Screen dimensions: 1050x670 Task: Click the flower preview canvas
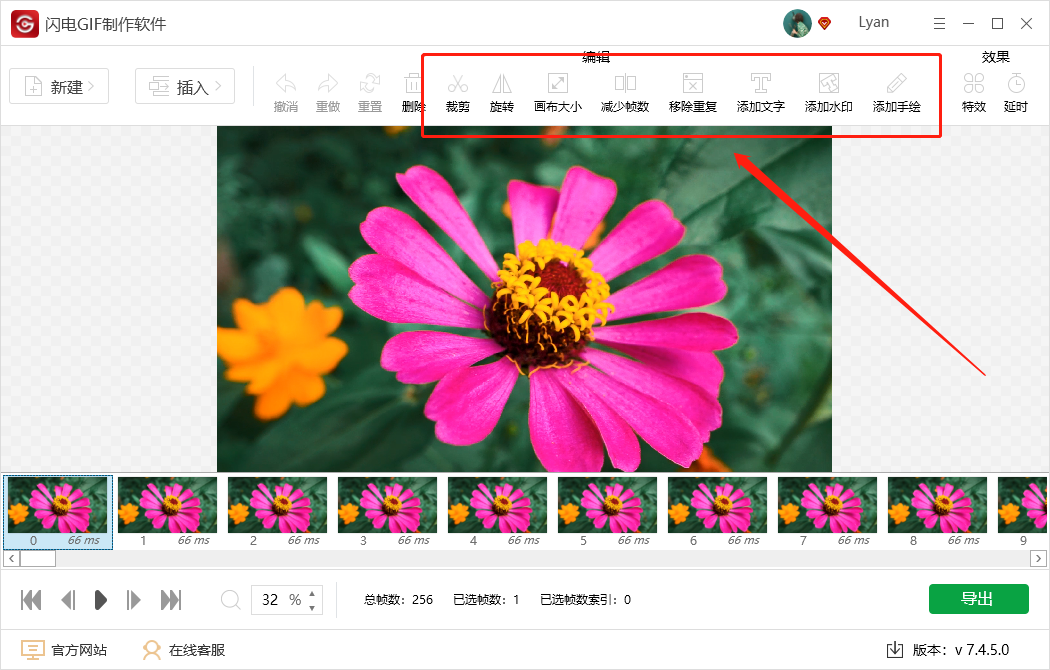click(x=524, y=299)
